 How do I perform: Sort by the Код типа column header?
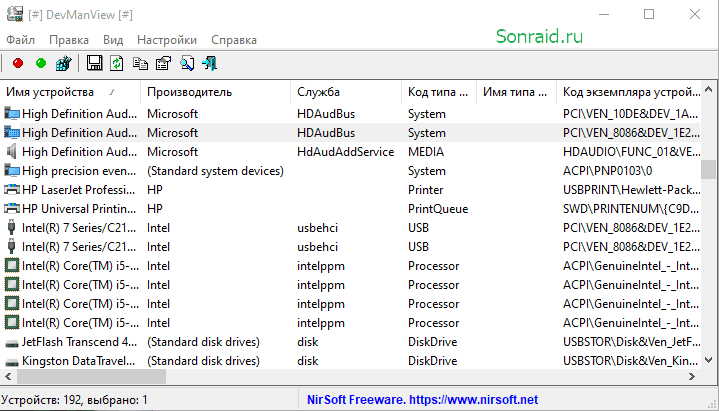(438, 92)
